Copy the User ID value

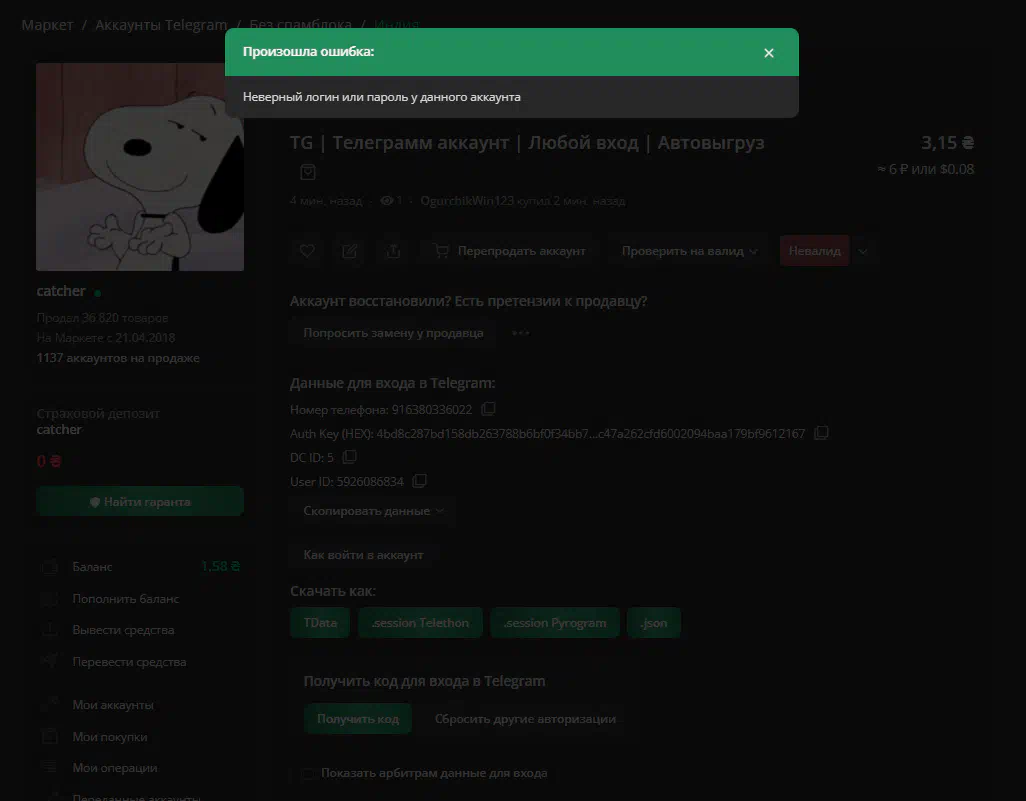click(x=419, y=481)
